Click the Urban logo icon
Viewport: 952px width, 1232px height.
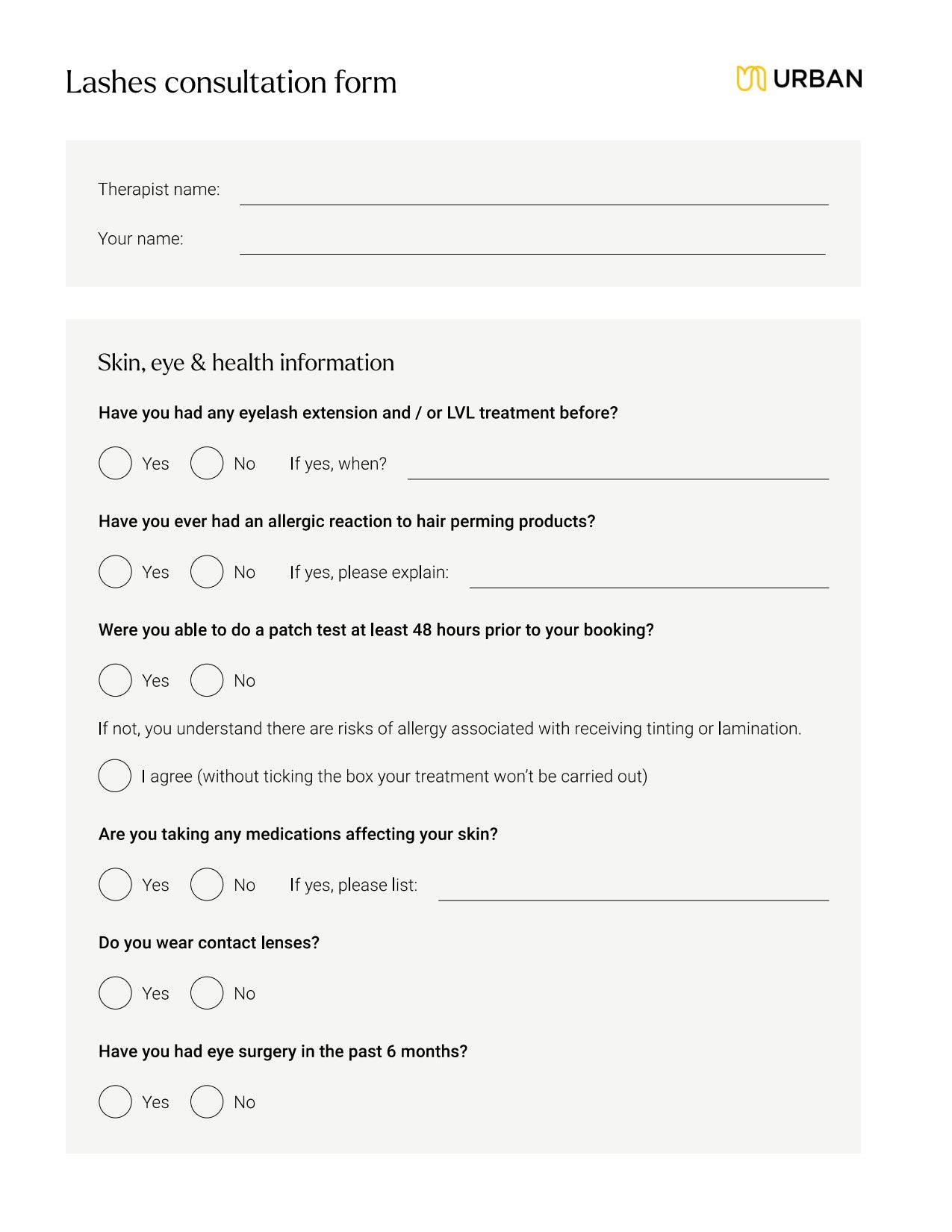click(750, 78)
